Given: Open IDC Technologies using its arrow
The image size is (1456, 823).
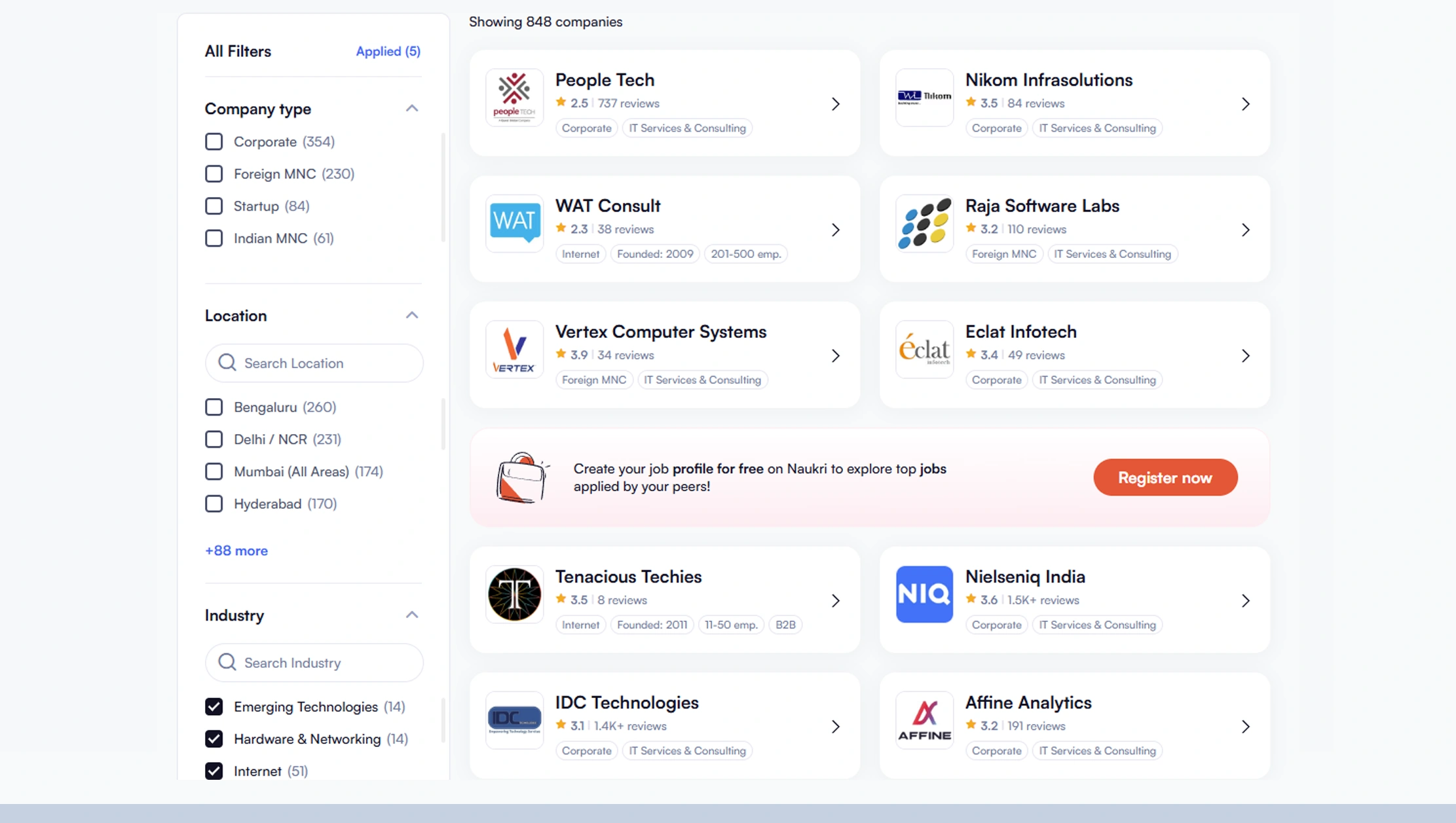Looking at the screenshot, I should point(835,726).
